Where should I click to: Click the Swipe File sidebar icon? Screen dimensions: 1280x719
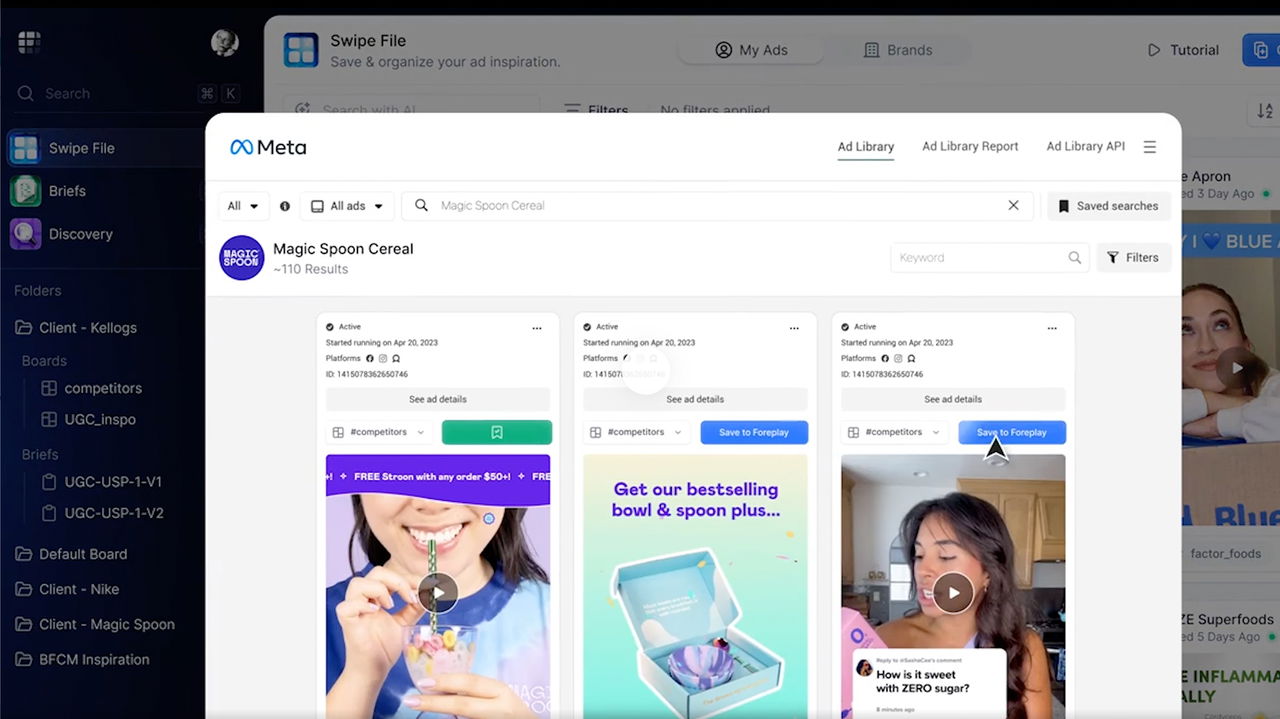click(25, 148)
